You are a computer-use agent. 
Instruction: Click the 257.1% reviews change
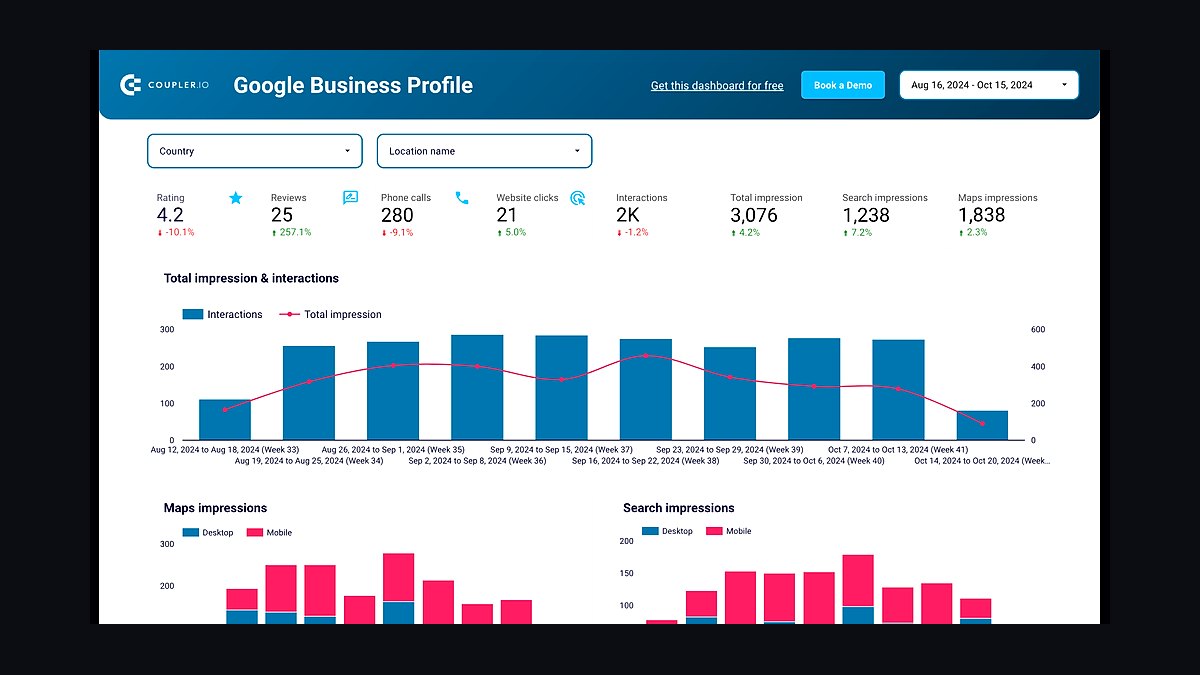(291, 232)
